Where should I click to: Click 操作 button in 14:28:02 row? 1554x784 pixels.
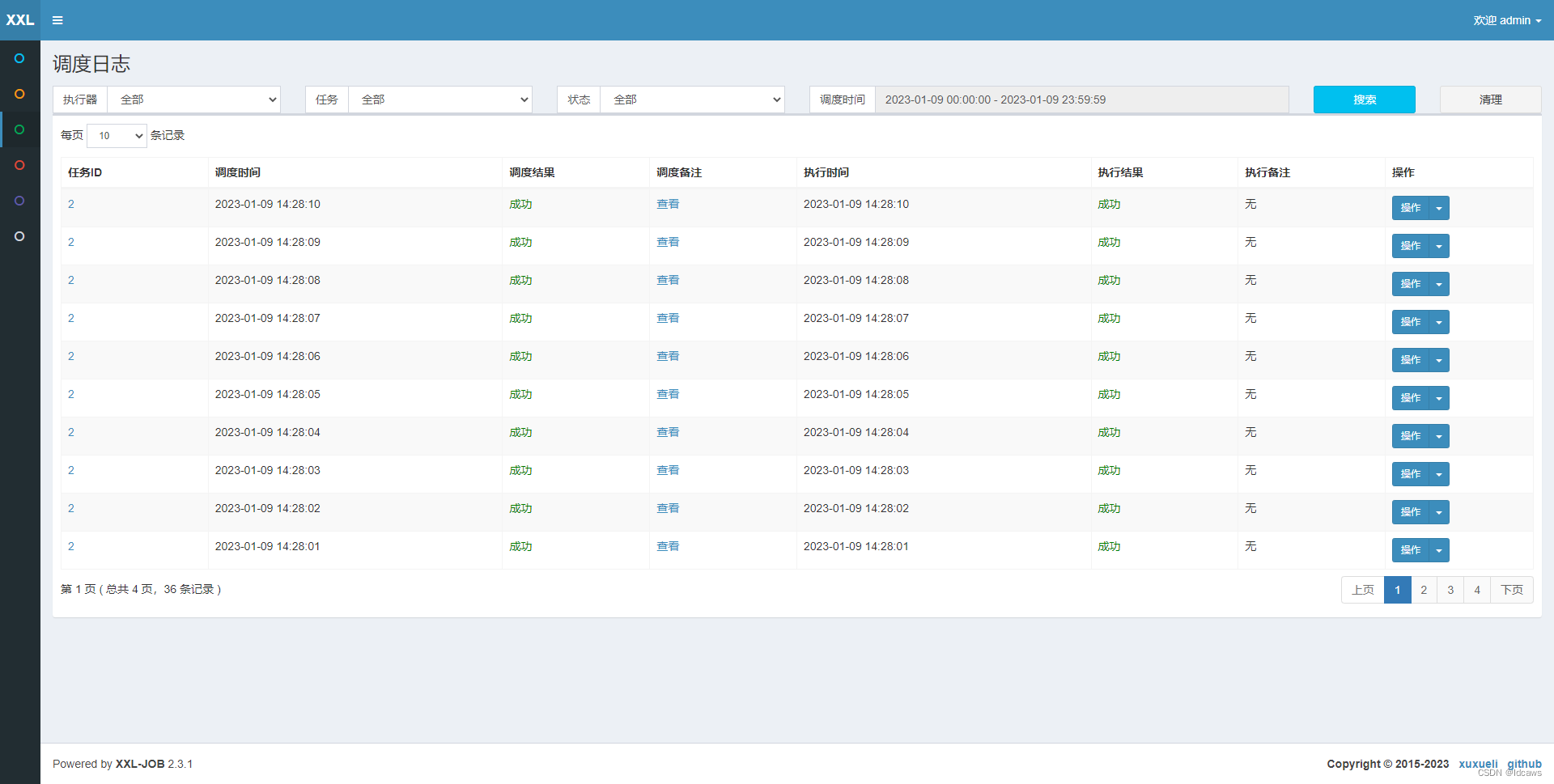tap(1411, 512)
